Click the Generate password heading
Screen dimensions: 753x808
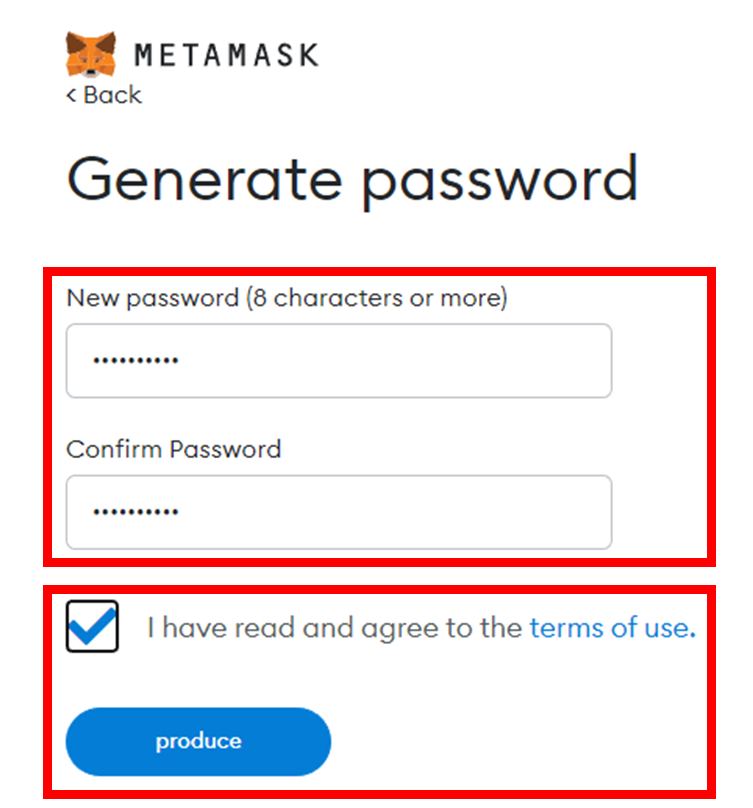pyautogui.click(x=352, y=180)
